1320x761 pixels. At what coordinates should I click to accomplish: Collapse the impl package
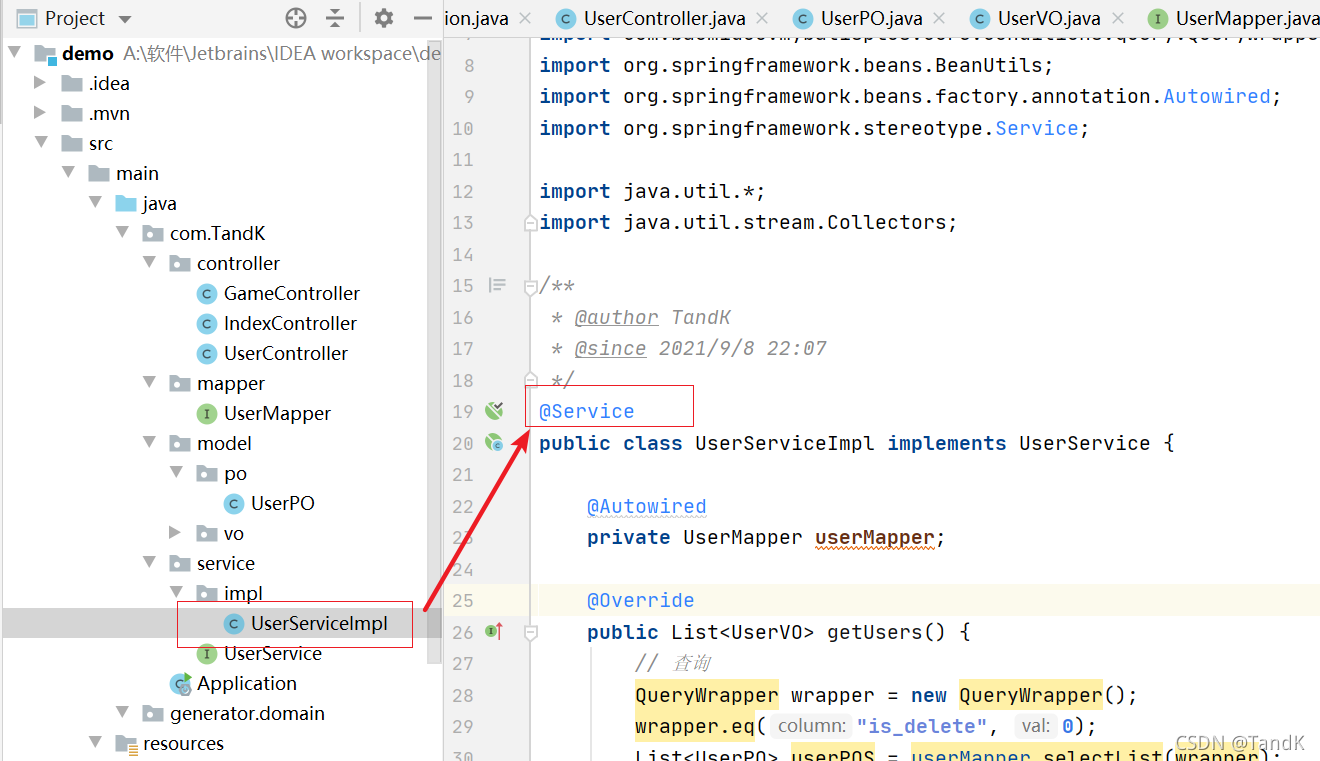pyautogui.click(x=176, y=594)
